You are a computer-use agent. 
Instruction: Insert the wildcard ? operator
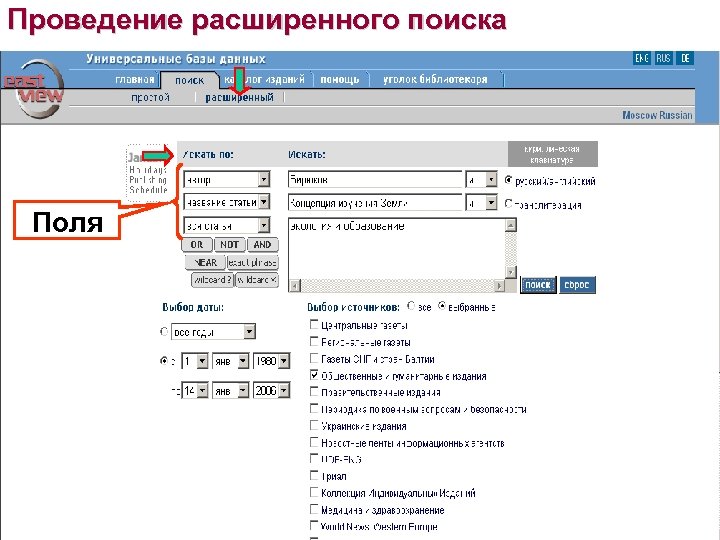pyautogui.click(x=212, y=280)
